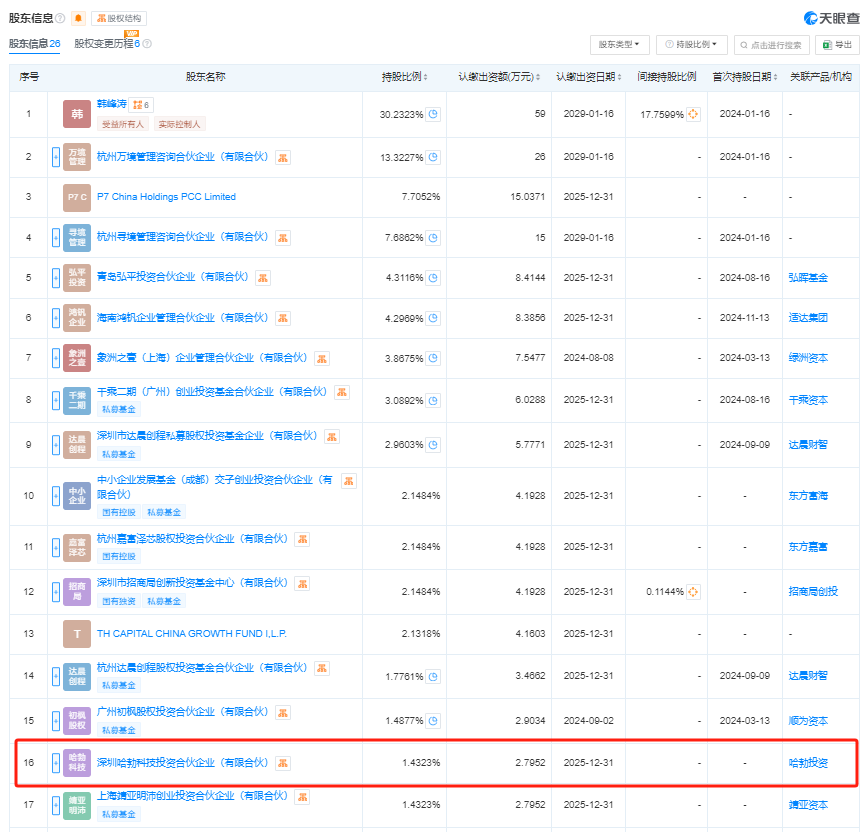Click equity structure icon beside 深圳哈勃科技投资合伙企业
Screen dimensions: 865x832
tap(283, 763)
